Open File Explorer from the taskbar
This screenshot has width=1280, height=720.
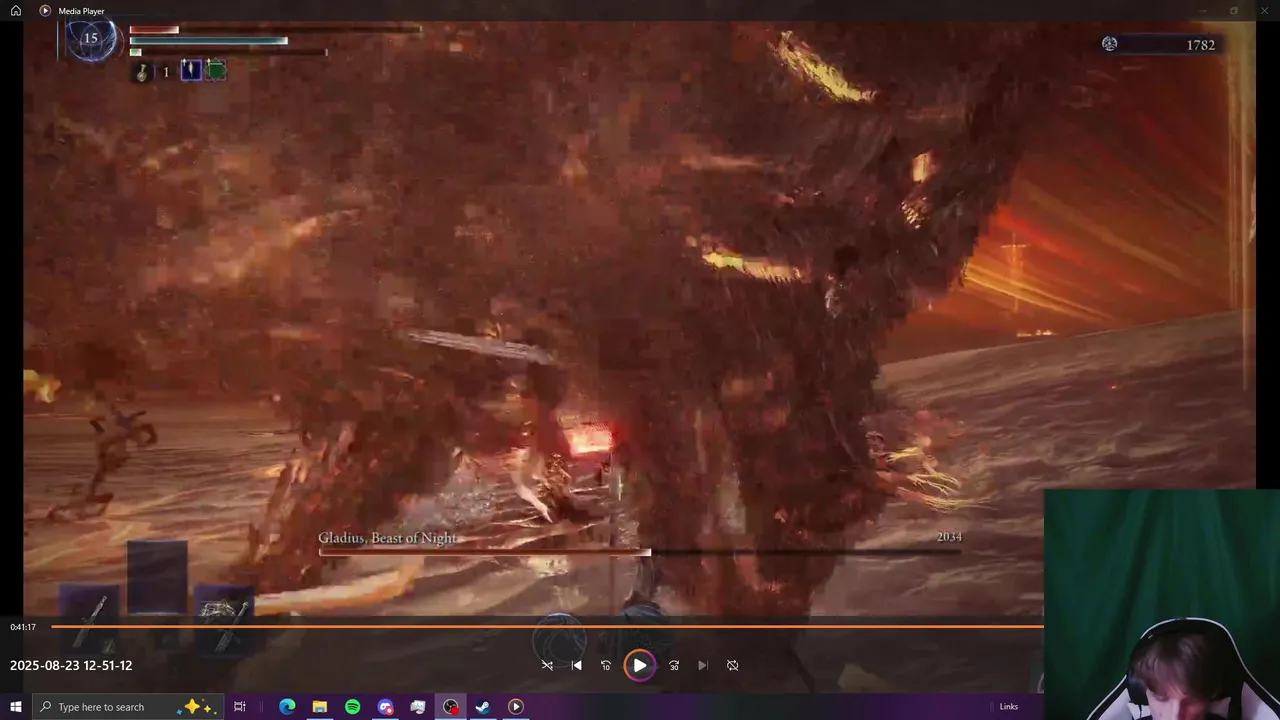pyautogui.click(x=320, y=707)
